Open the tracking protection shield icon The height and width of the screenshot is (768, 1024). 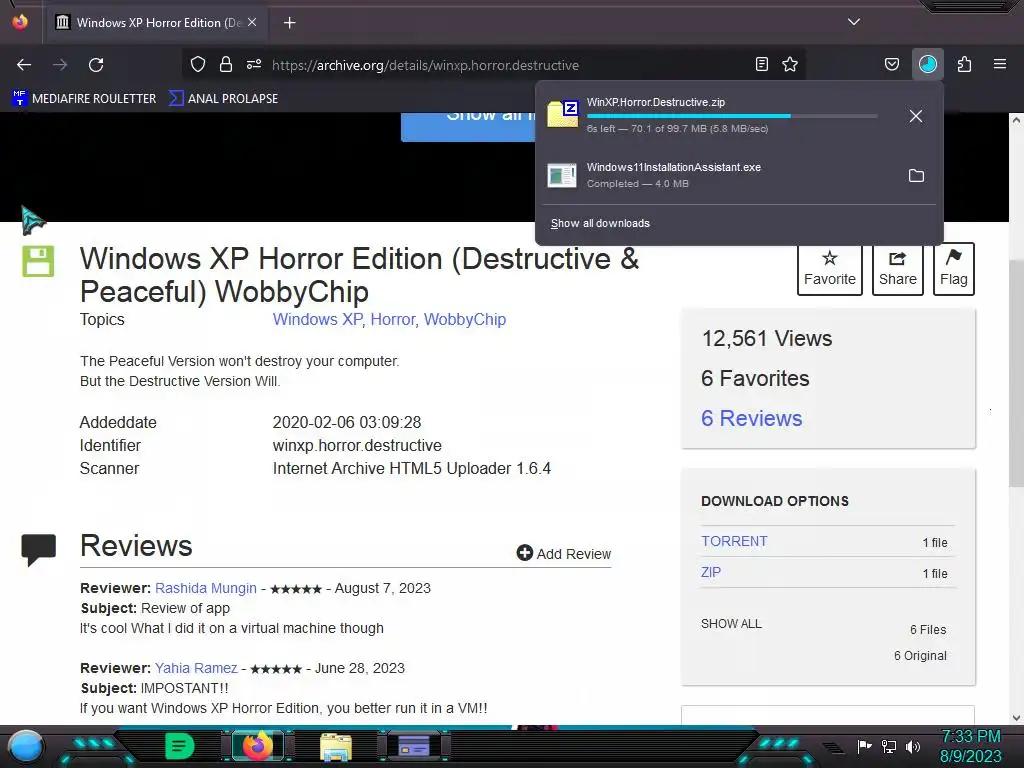tap(198, 64)
